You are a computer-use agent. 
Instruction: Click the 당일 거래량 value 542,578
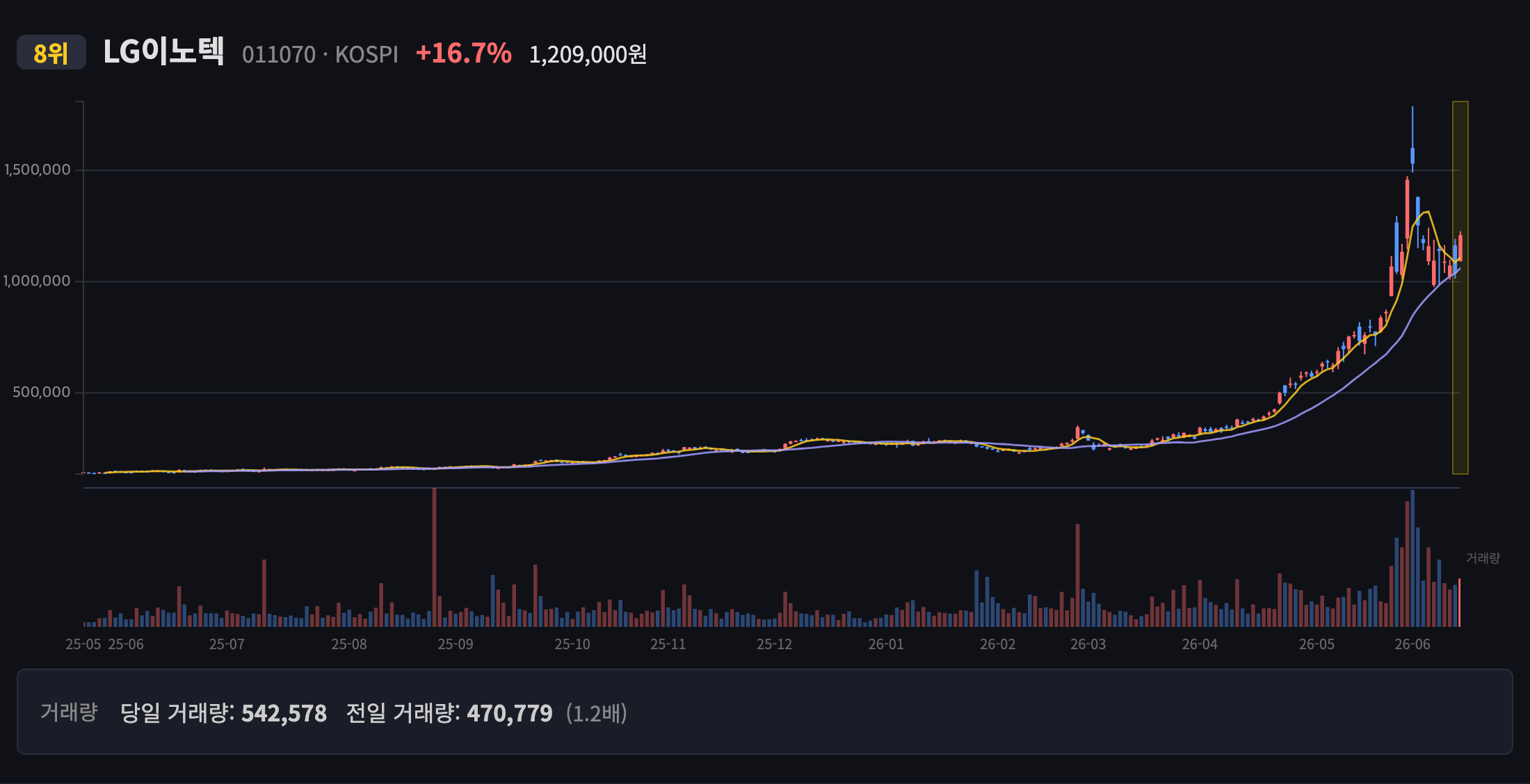click(x=284, y=713)
